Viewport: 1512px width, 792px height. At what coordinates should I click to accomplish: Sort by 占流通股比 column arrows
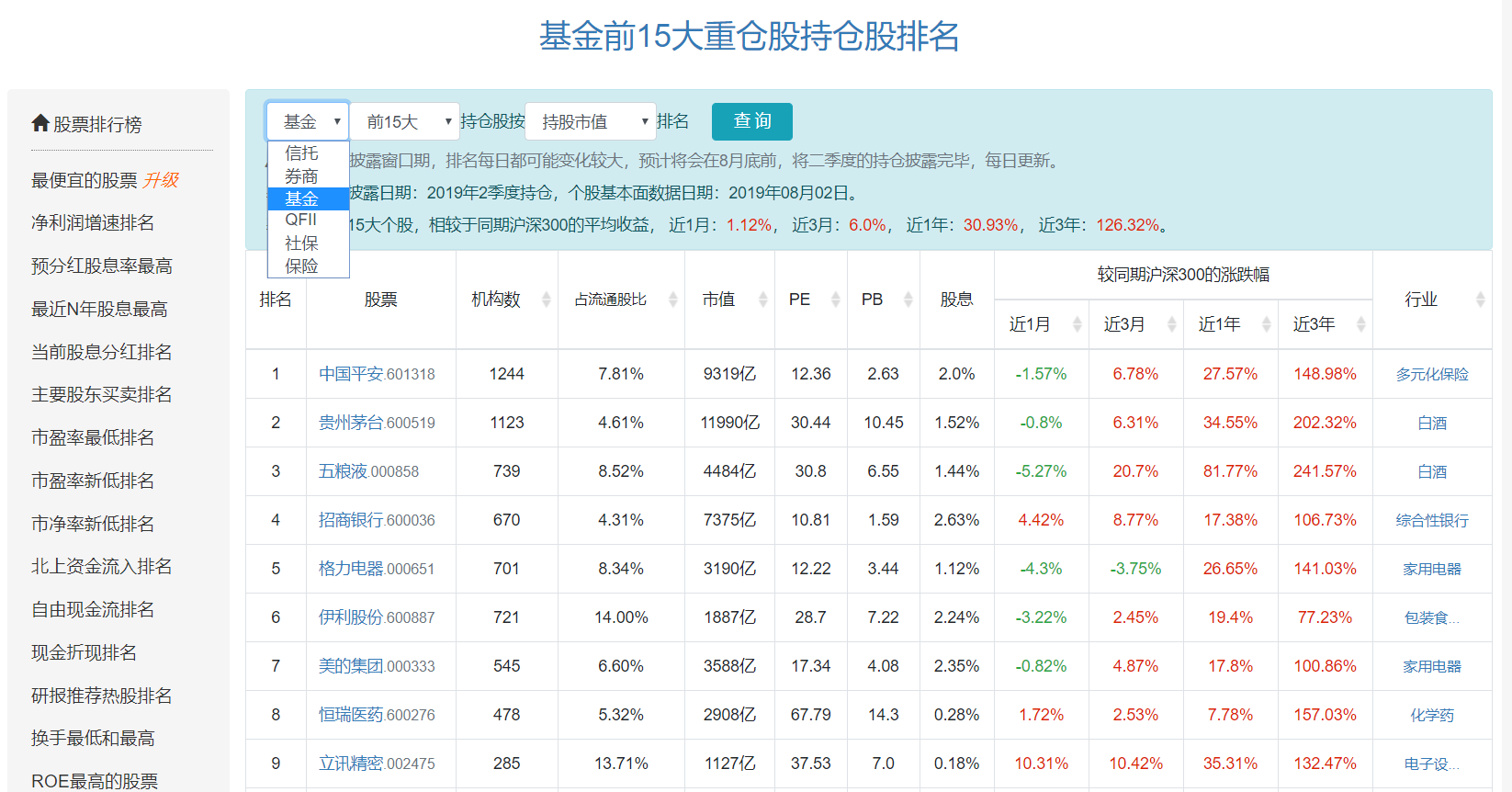click(x=673, y=300)
